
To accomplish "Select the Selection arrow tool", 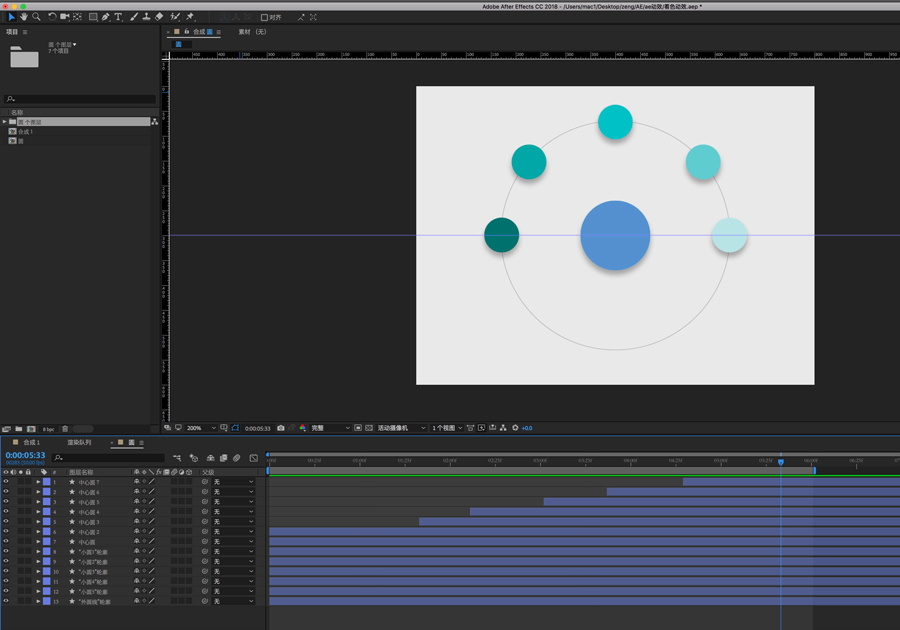I will [11, 17].
